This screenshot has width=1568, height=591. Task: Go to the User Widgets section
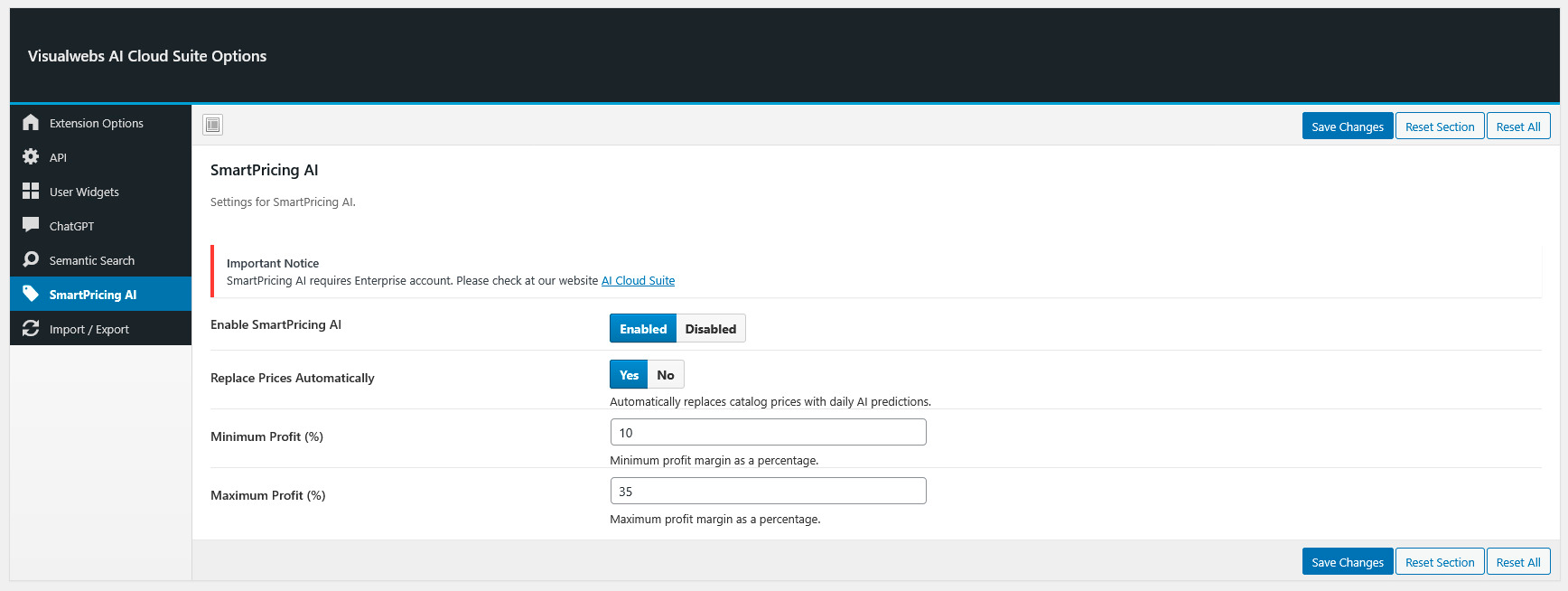coord(101,192)
